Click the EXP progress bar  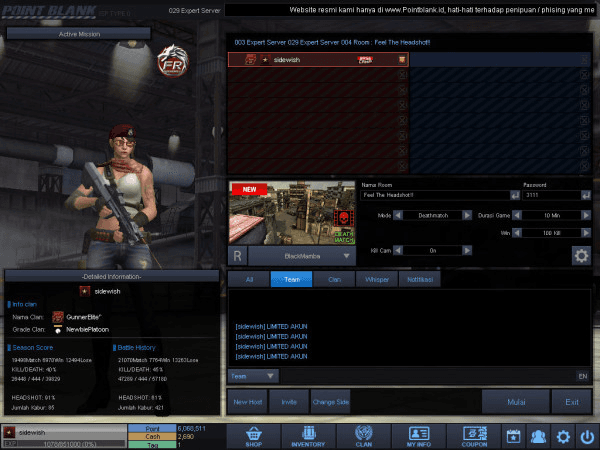coord(64,444)
